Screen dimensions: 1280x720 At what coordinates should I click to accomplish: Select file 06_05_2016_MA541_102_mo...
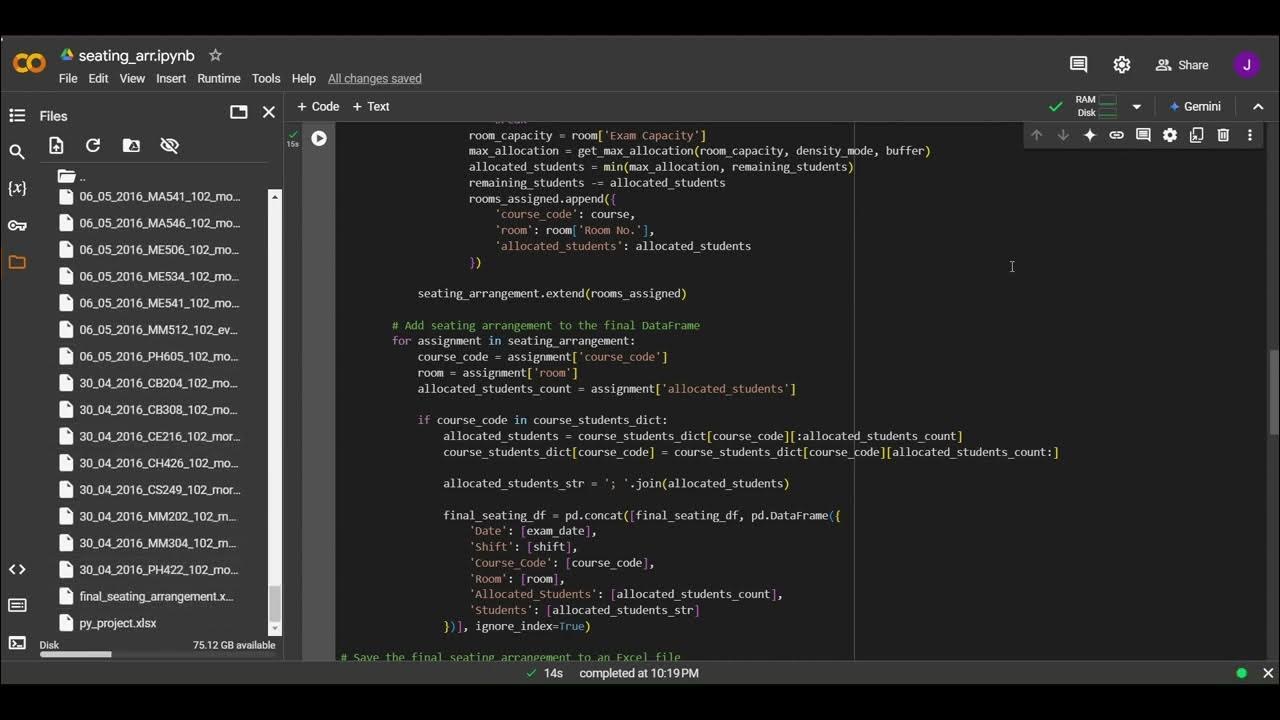[160, 197]
